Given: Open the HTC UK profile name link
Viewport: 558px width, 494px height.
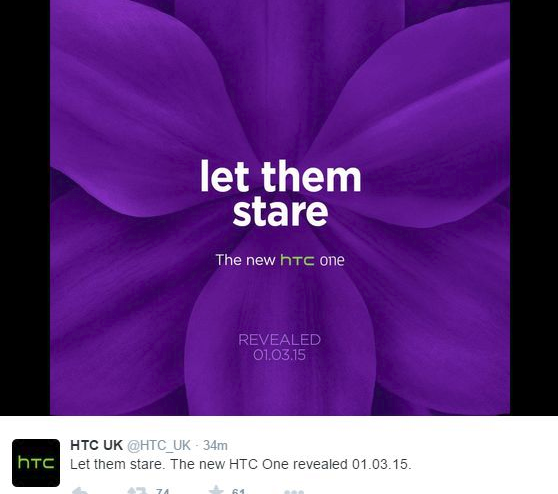Looking at the screenshot, I should point(96,445).
